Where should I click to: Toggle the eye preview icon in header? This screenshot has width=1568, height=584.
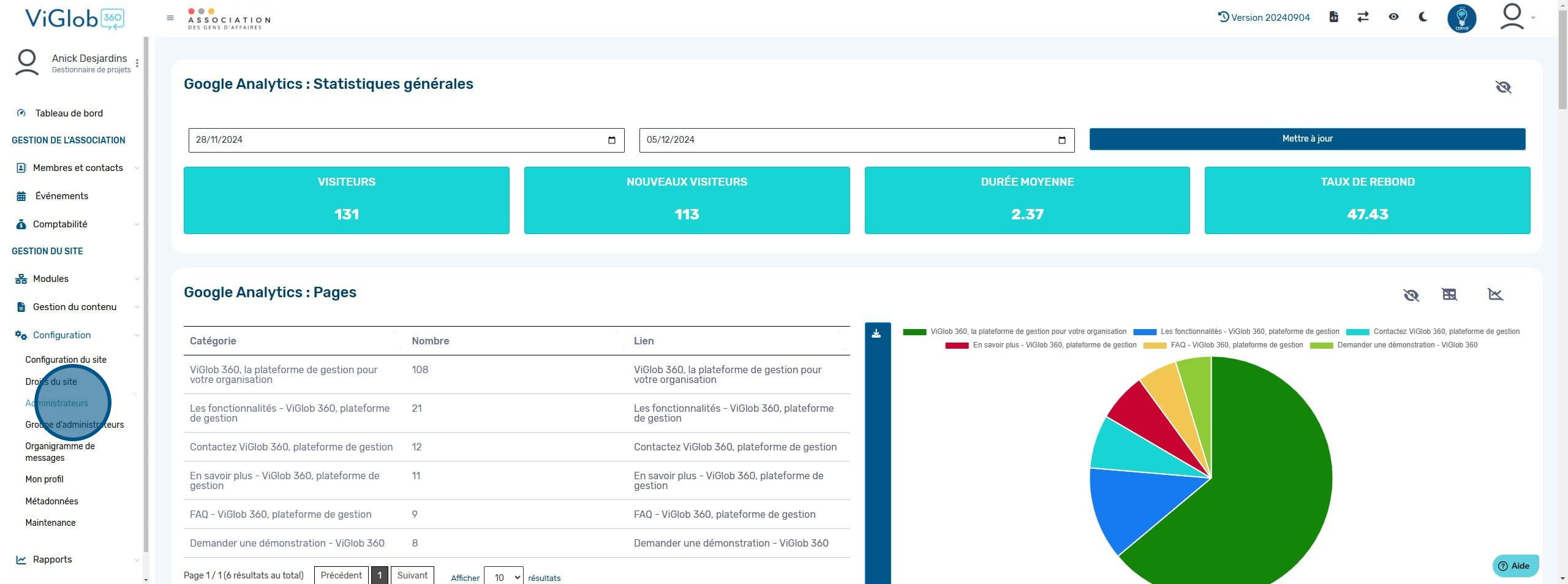point(1393,17)
